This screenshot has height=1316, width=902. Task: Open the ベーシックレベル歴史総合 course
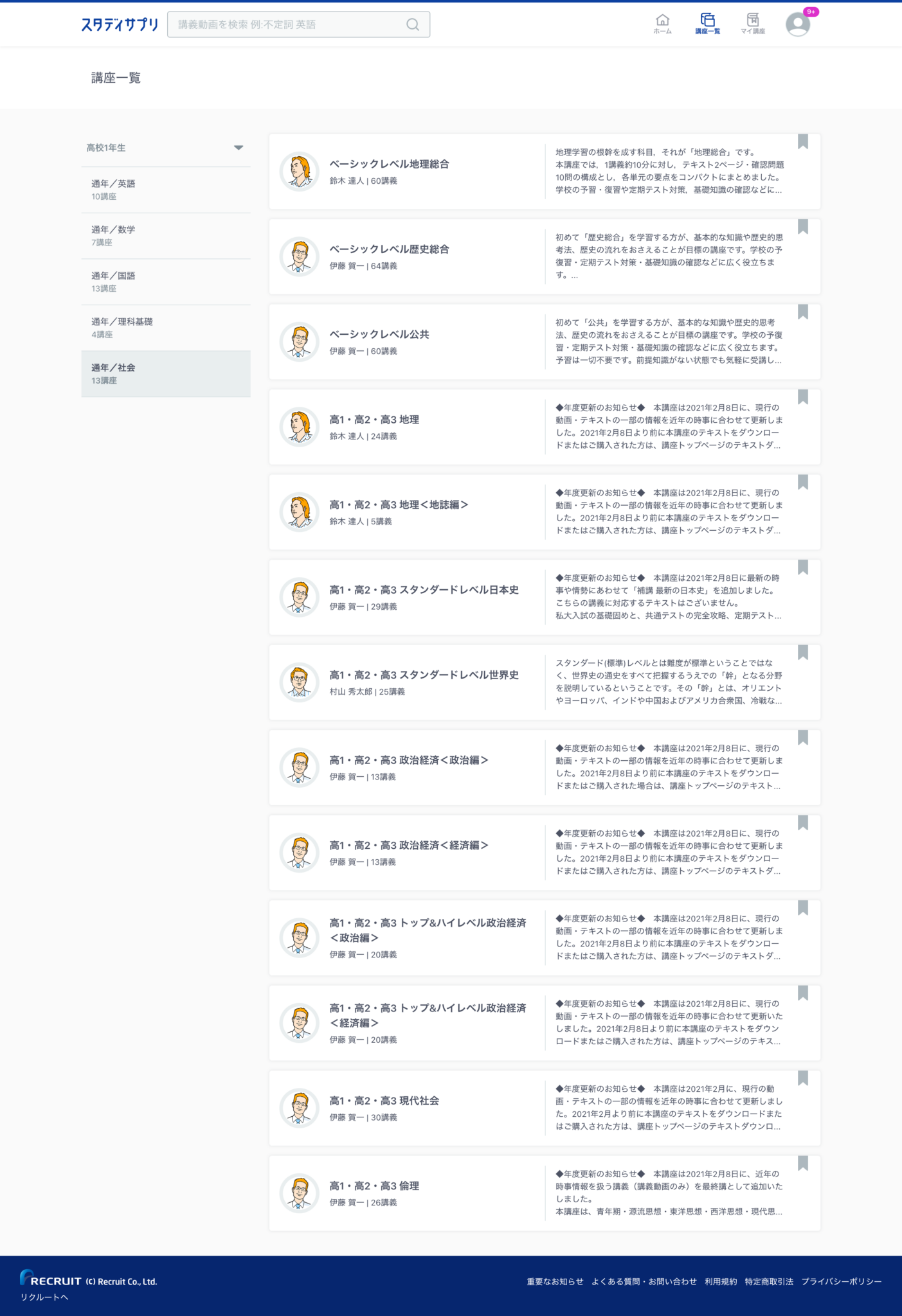[x=545, y=256]
